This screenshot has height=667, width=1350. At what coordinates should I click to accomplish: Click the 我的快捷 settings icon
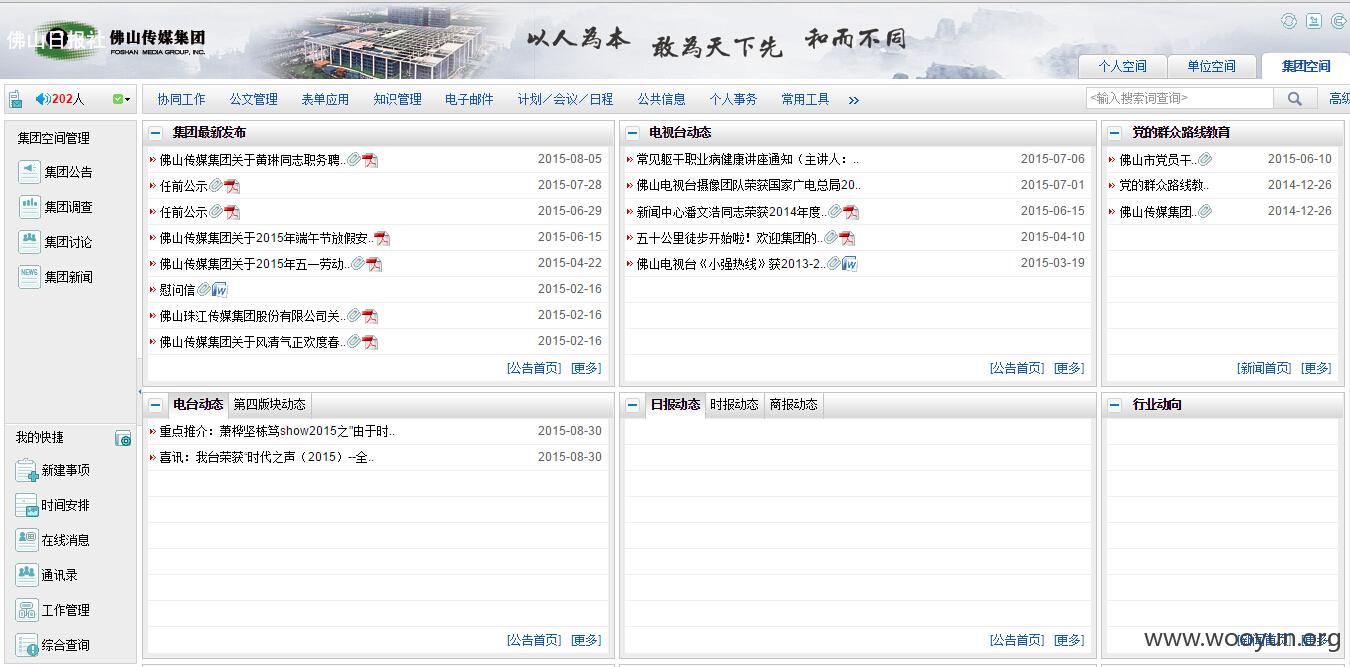click(123, 438)
